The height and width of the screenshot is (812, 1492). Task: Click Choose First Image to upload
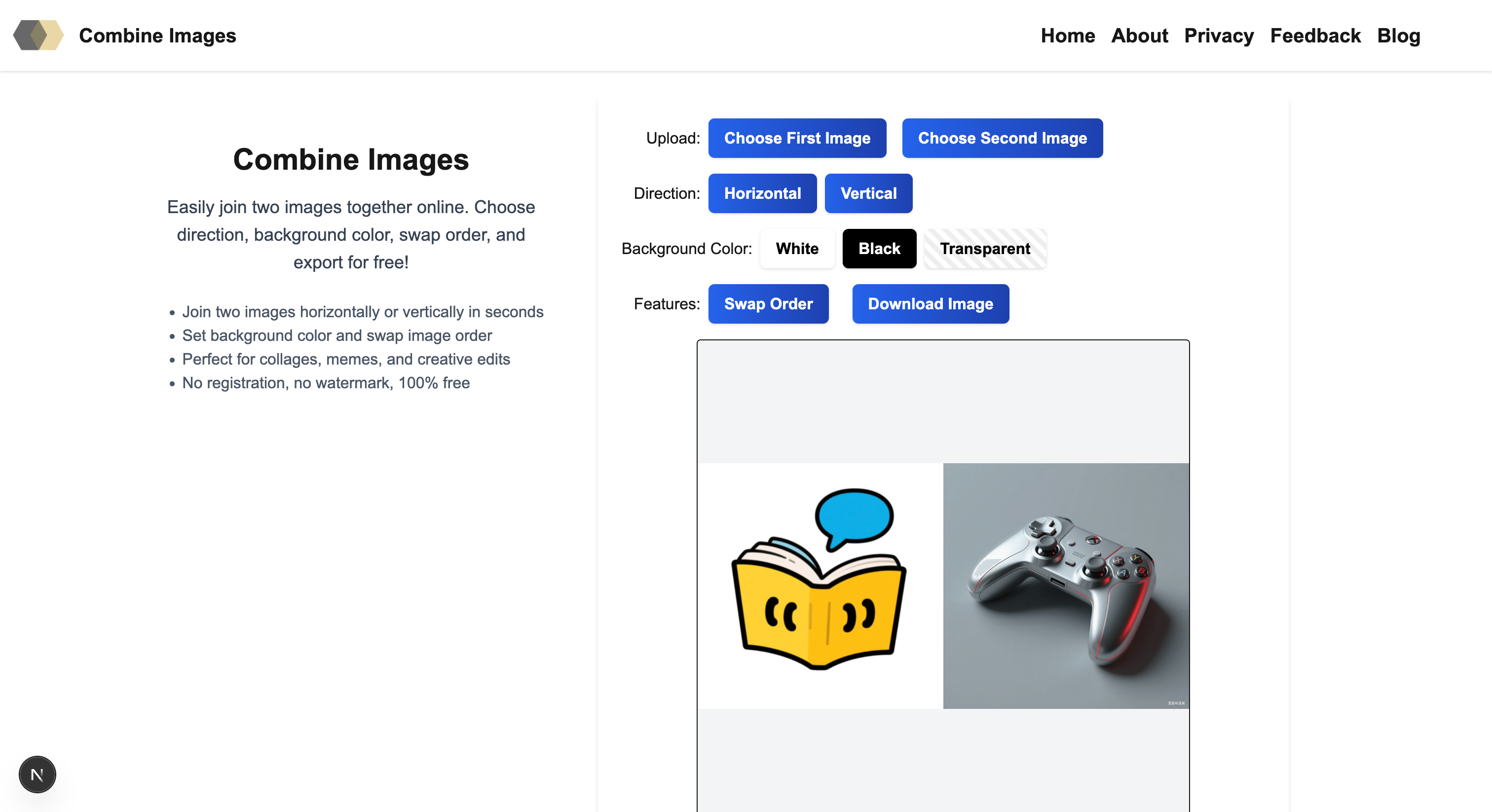point(797,138)
